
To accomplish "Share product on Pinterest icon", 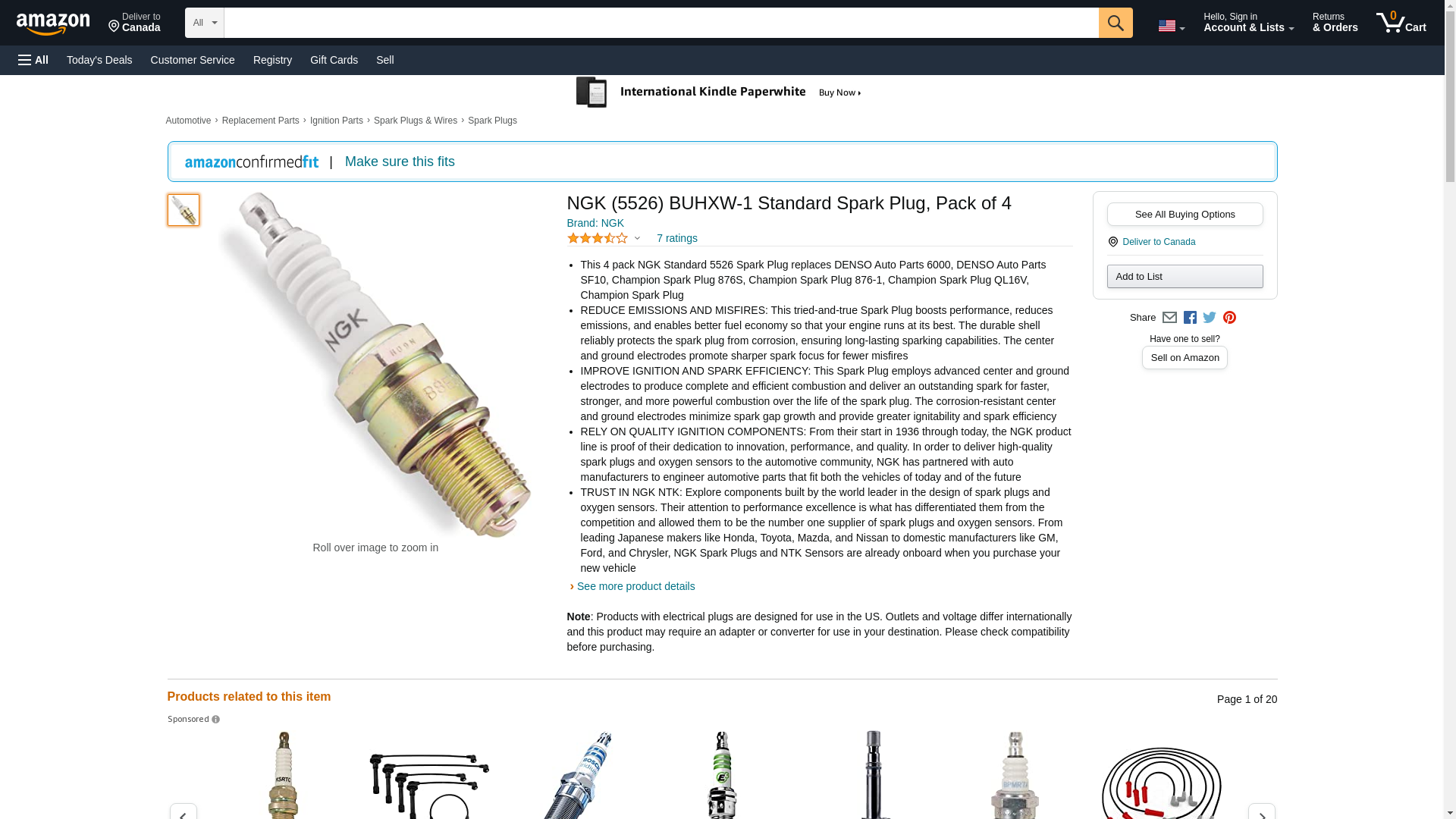I will tap(1229, 318).
